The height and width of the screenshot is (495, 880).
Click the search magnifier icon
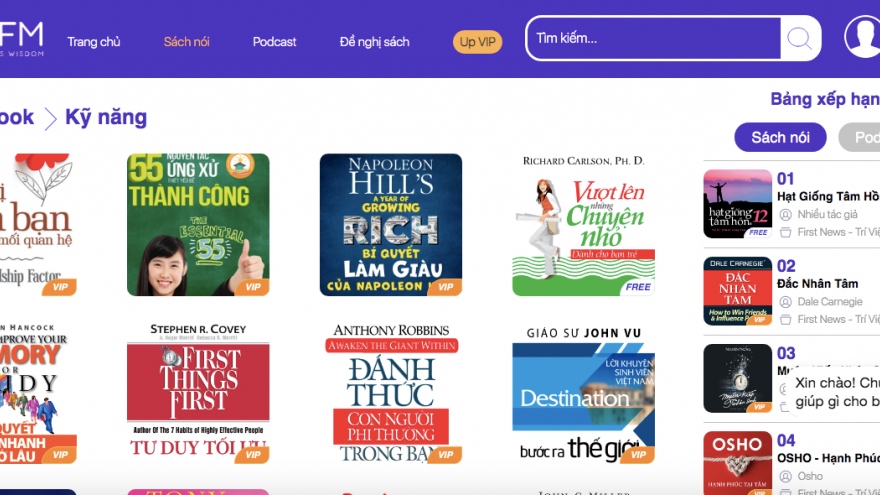(800, 39)
